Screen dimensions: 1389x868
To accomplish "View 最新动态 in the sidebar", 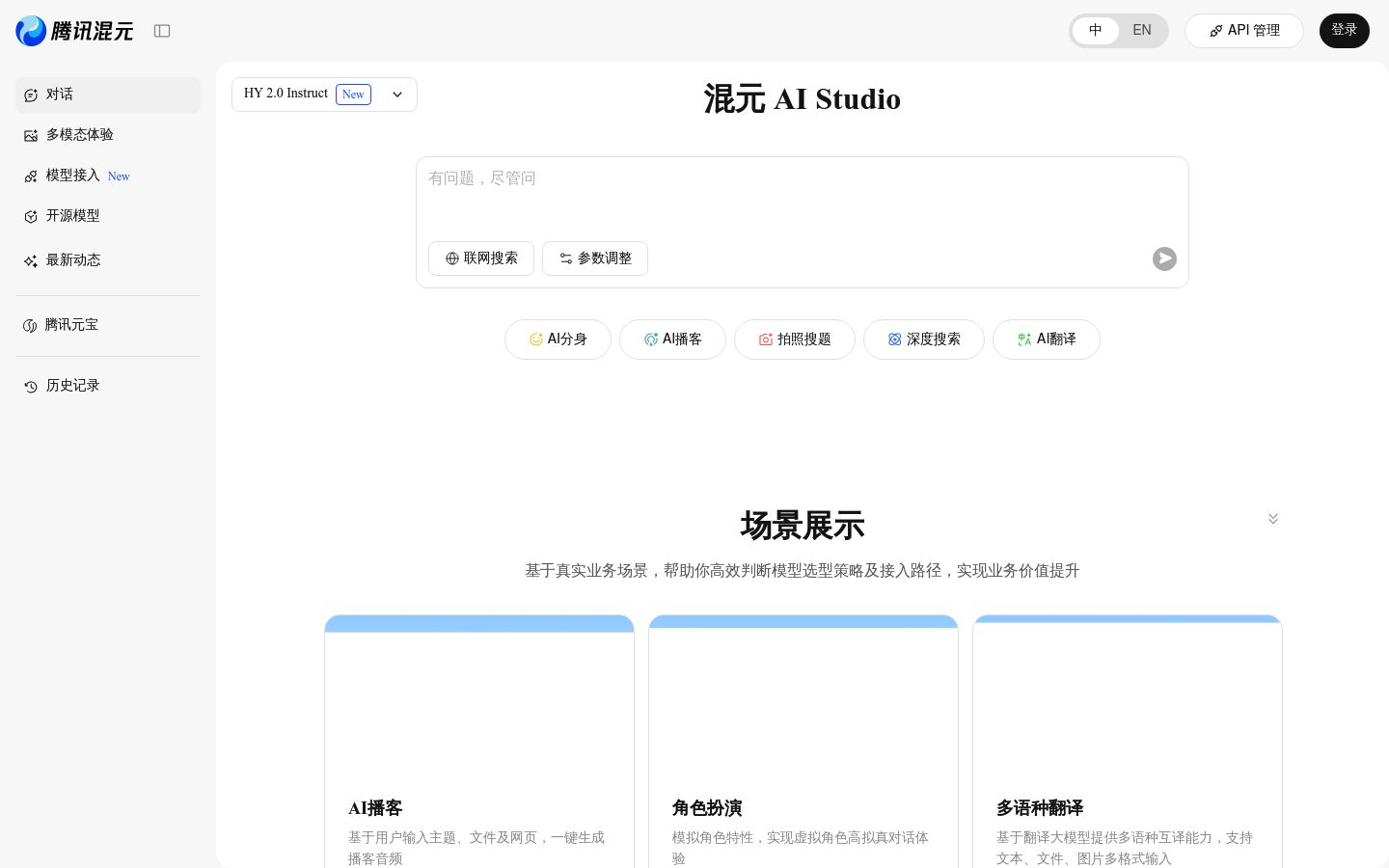I will (108, 260).
